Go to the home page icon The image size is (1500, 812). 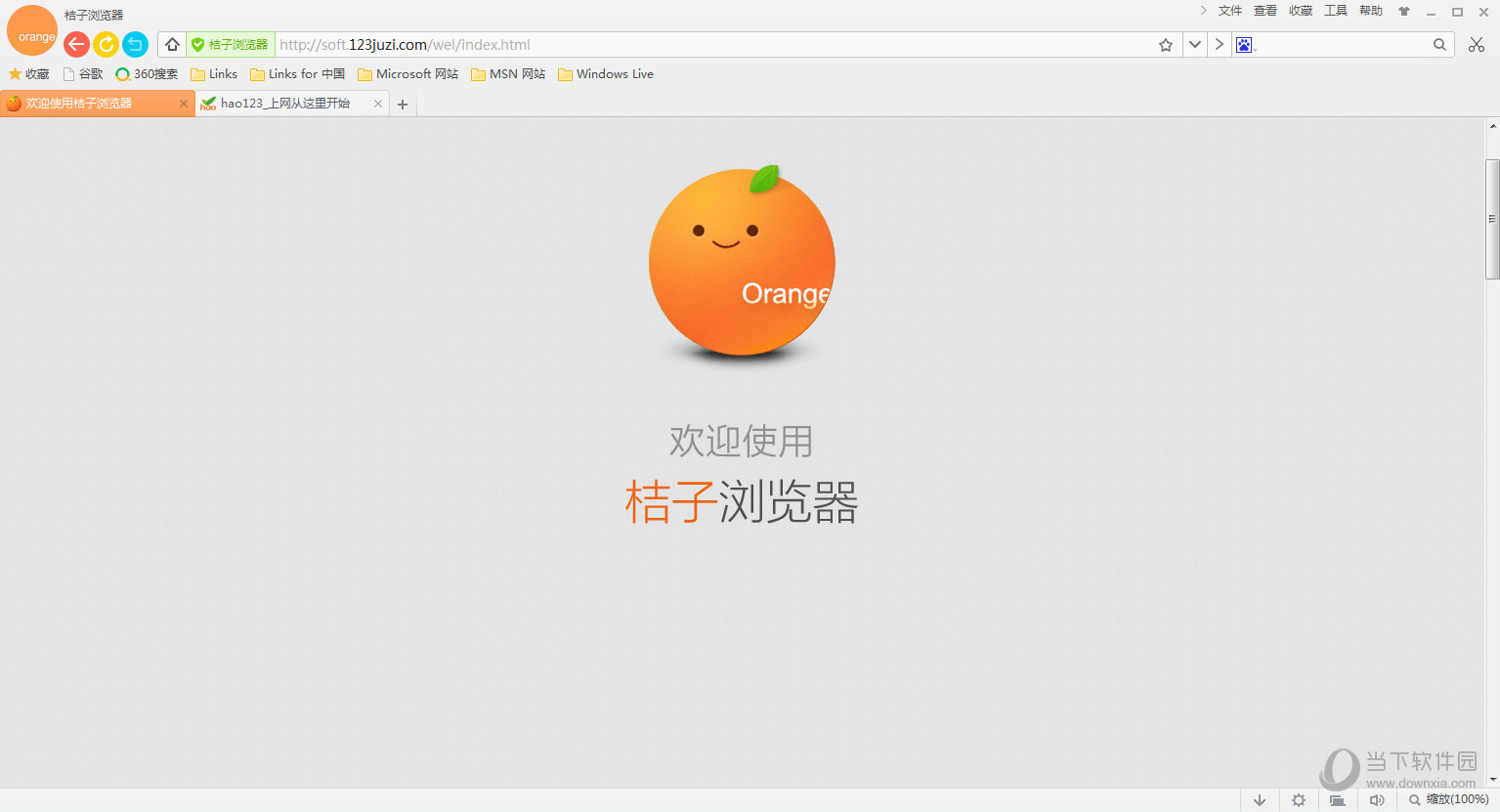[x=172, y=45]
